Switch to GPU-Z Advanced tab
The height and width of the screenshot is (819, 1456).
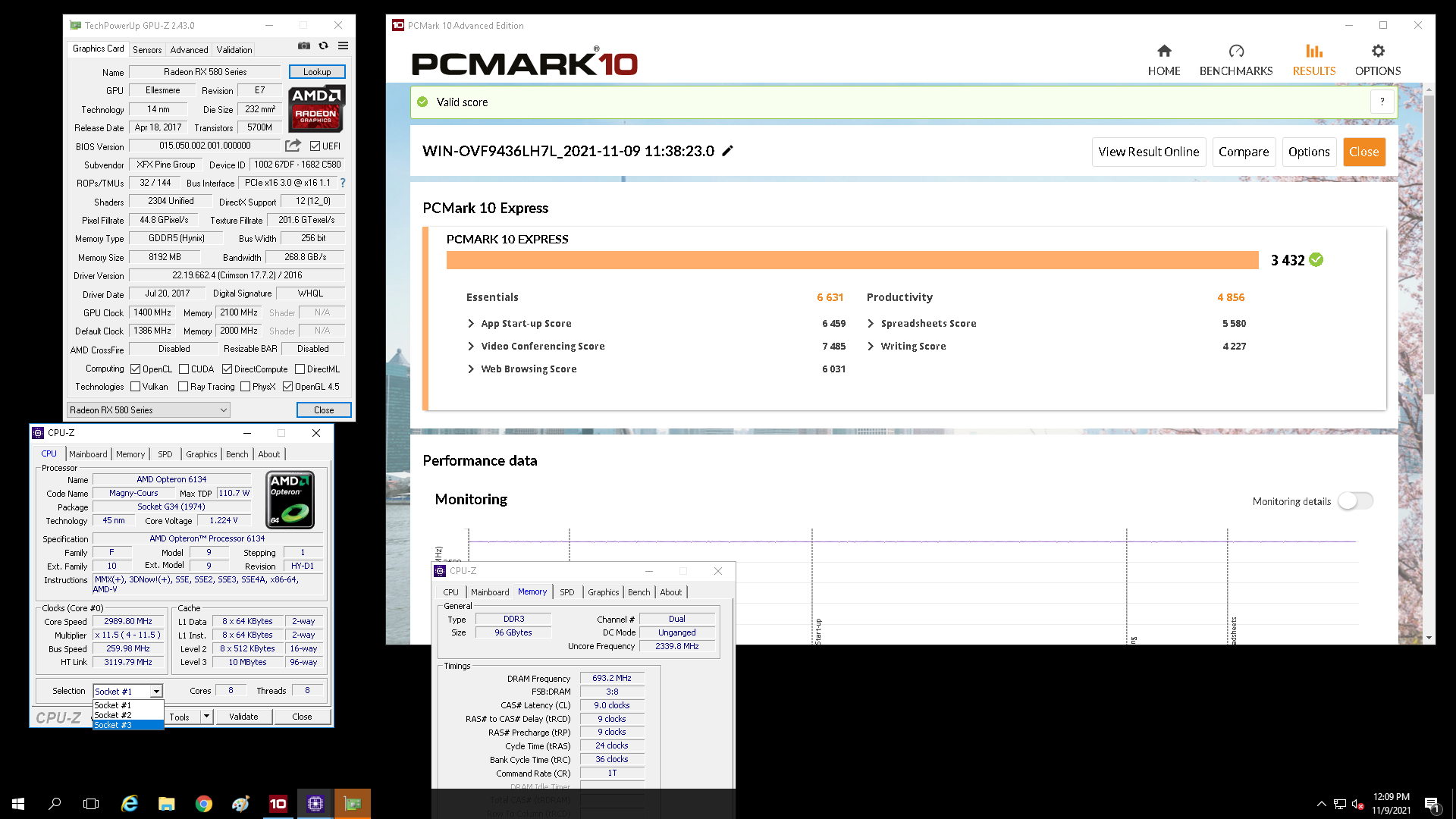point(189,50)
